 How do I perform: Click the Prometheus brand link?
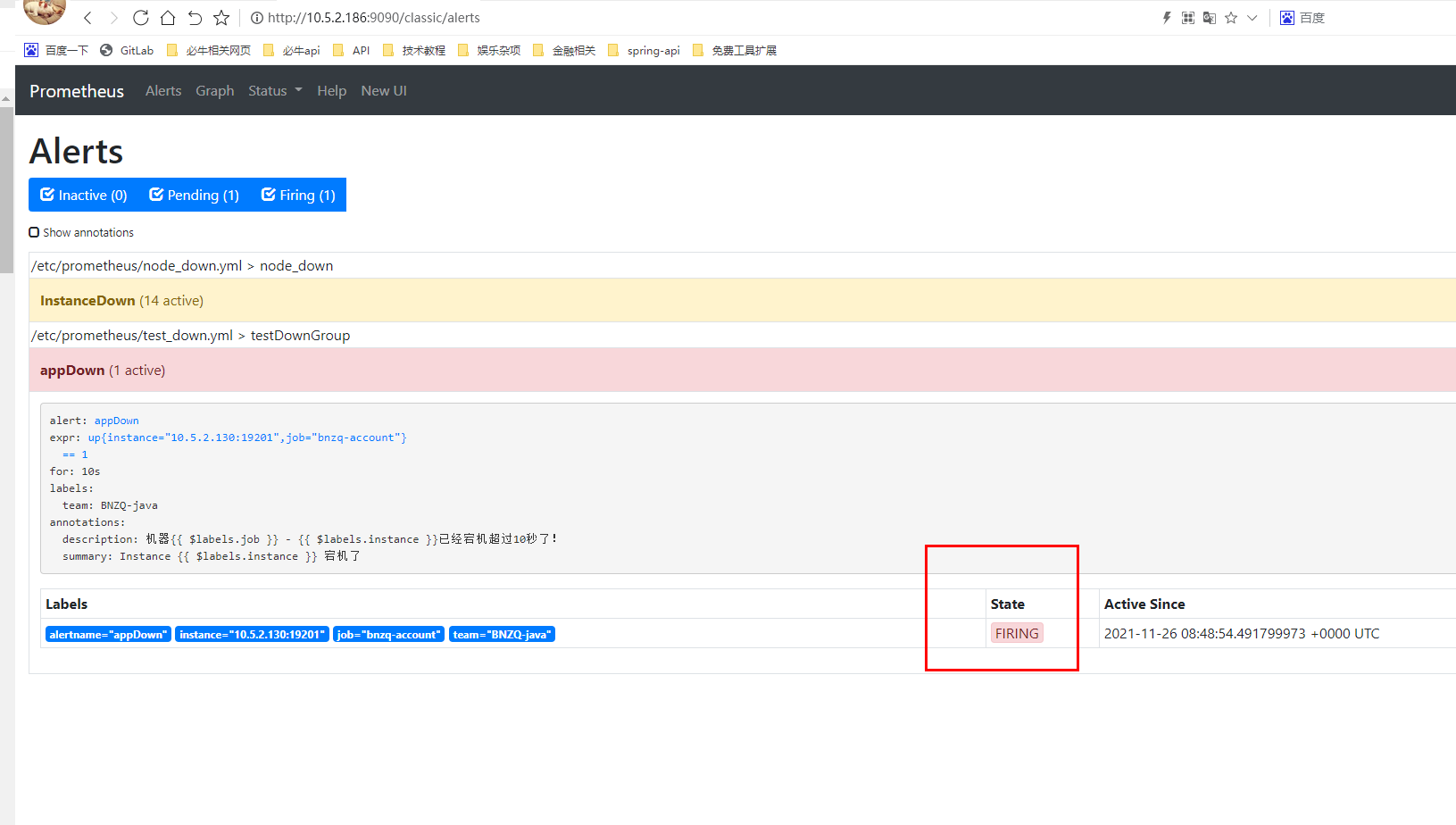[77, 91]
